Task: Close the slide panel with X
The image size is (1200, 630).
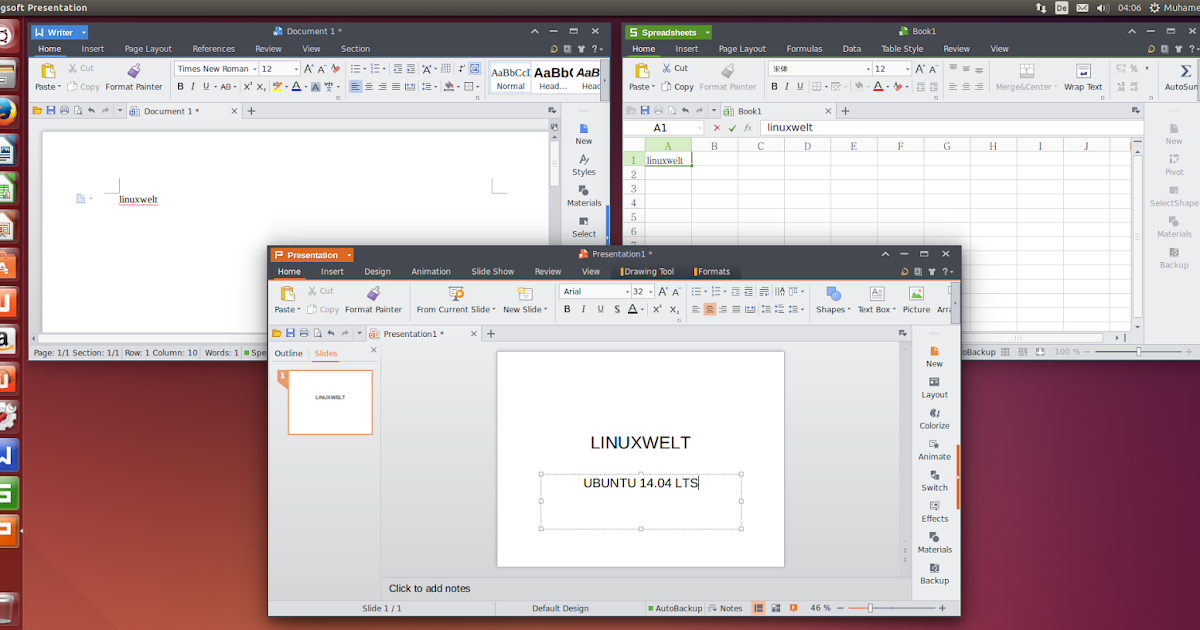Action: [x=374, y=350]
